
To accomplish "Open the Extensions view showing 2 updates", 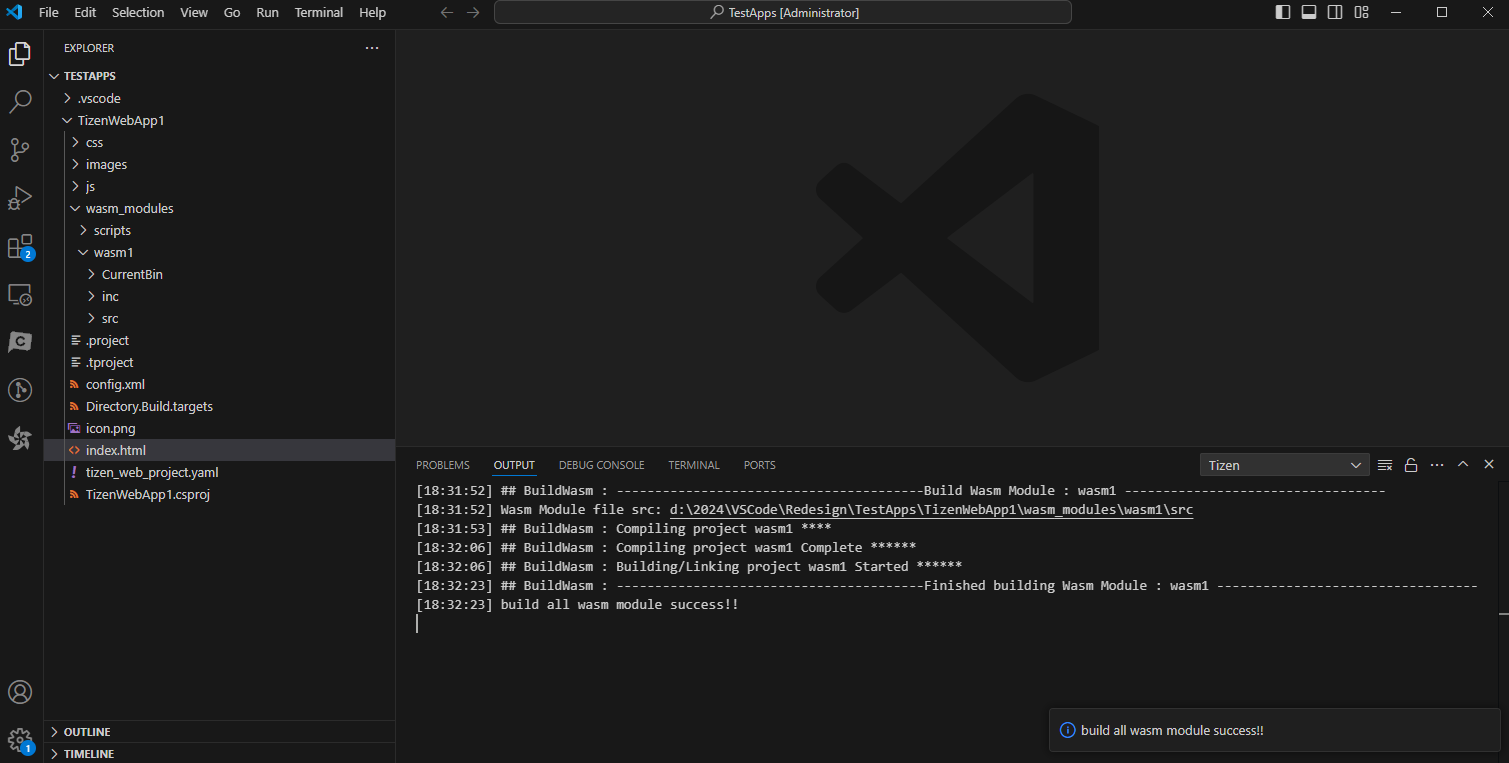I will (x=20, y=246).
